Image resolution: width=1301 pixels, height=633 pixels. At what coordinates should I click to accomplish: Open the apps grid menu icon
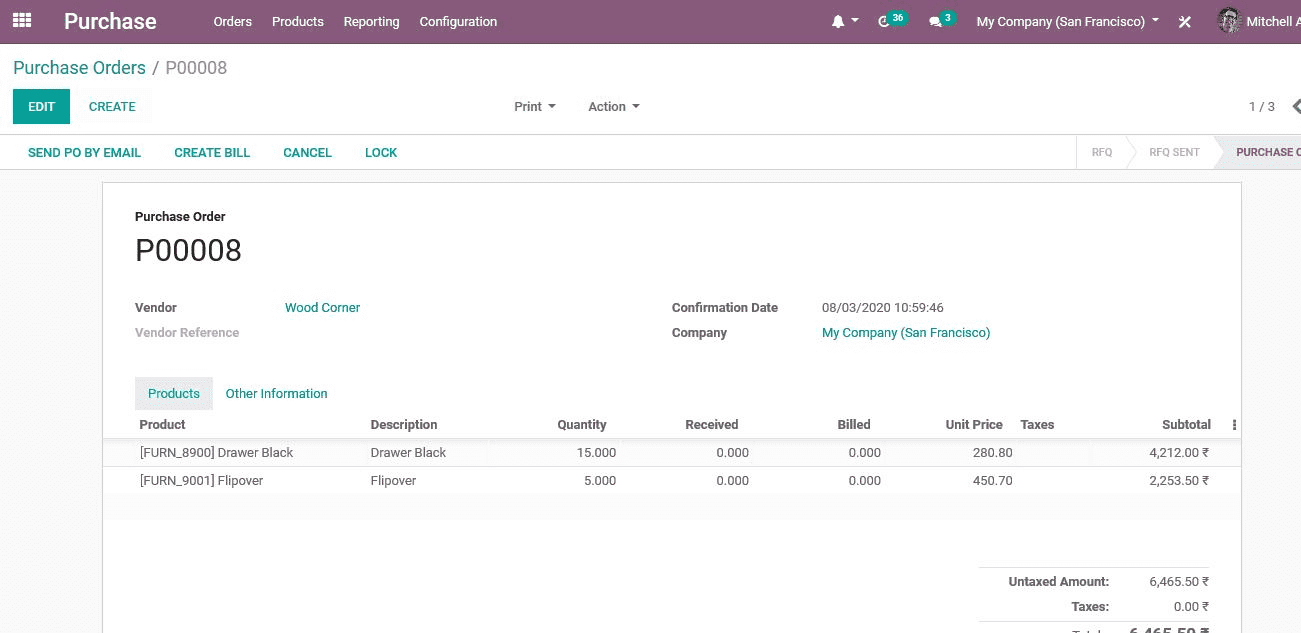point(22,21)
